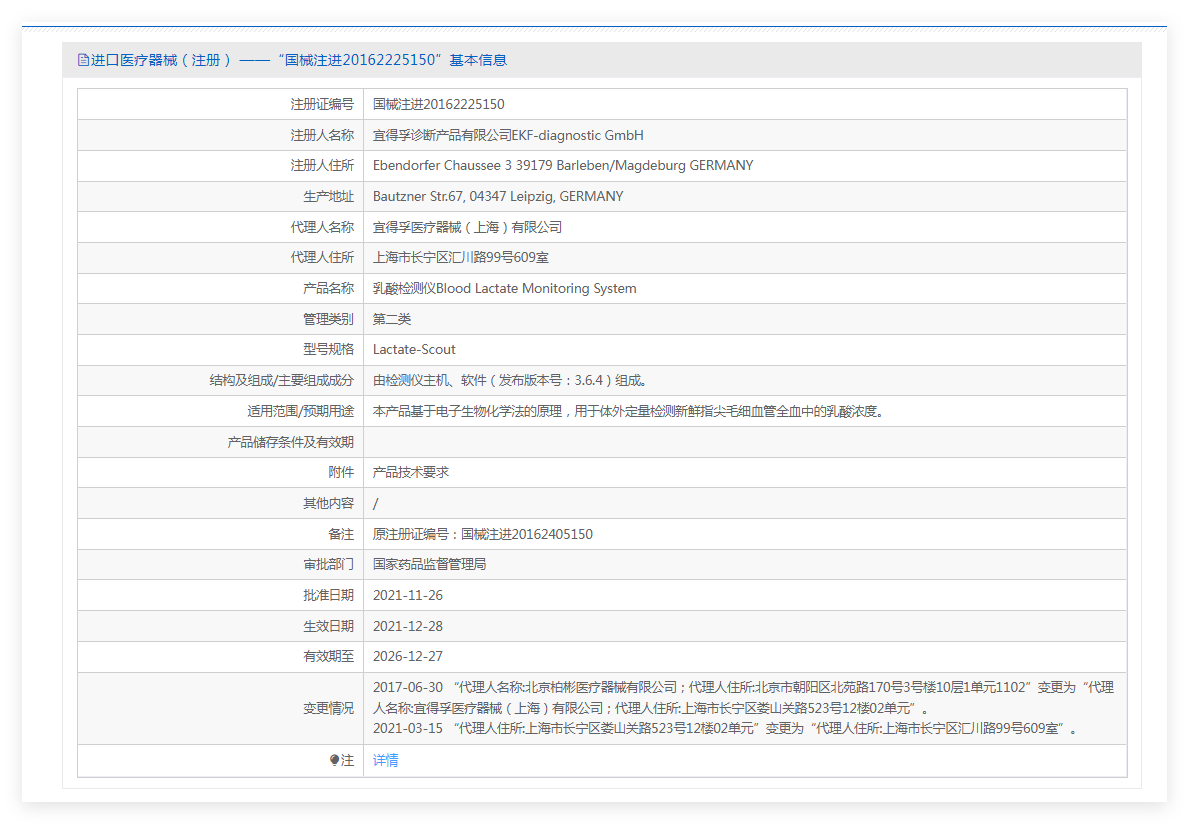The height and width of the screenshot is (824, 1189).
Task: Click the 批准日期 label
Action: click(328, 596)
